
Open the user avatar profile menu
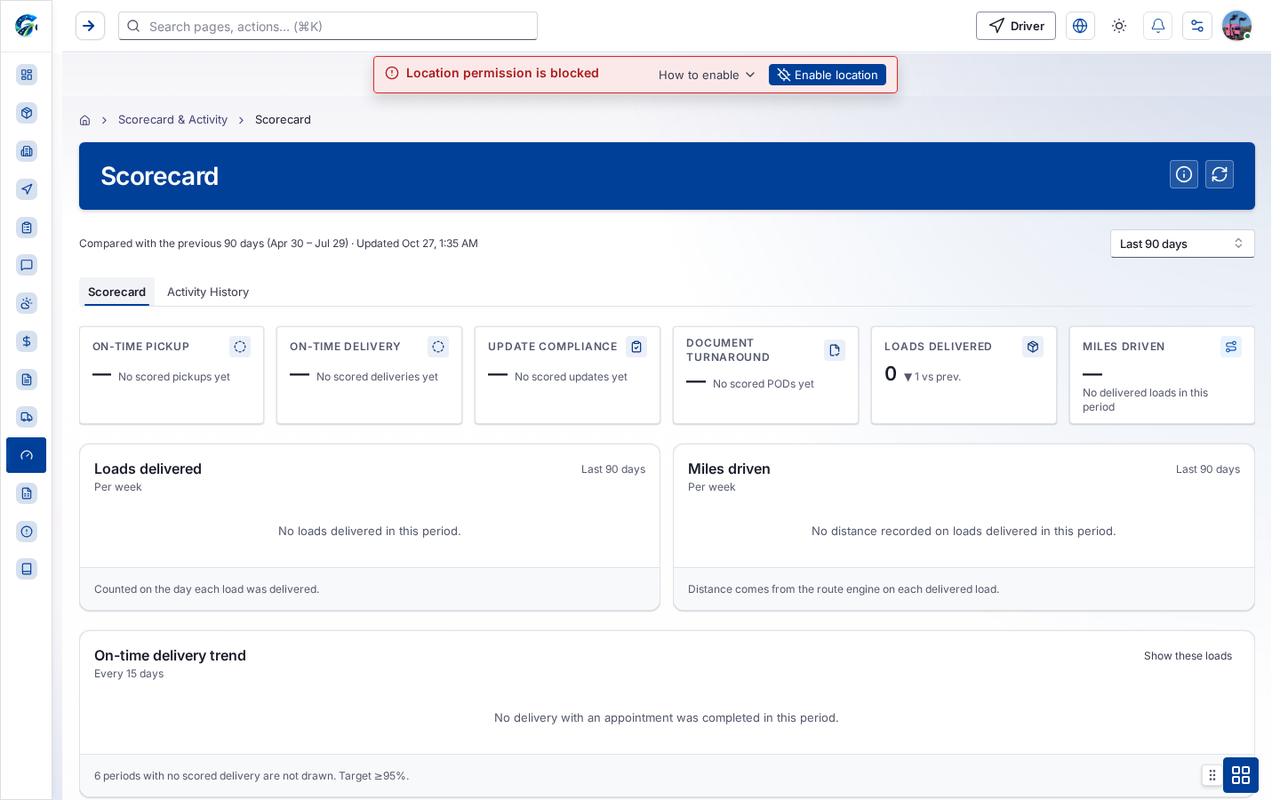coord(1237,26)
